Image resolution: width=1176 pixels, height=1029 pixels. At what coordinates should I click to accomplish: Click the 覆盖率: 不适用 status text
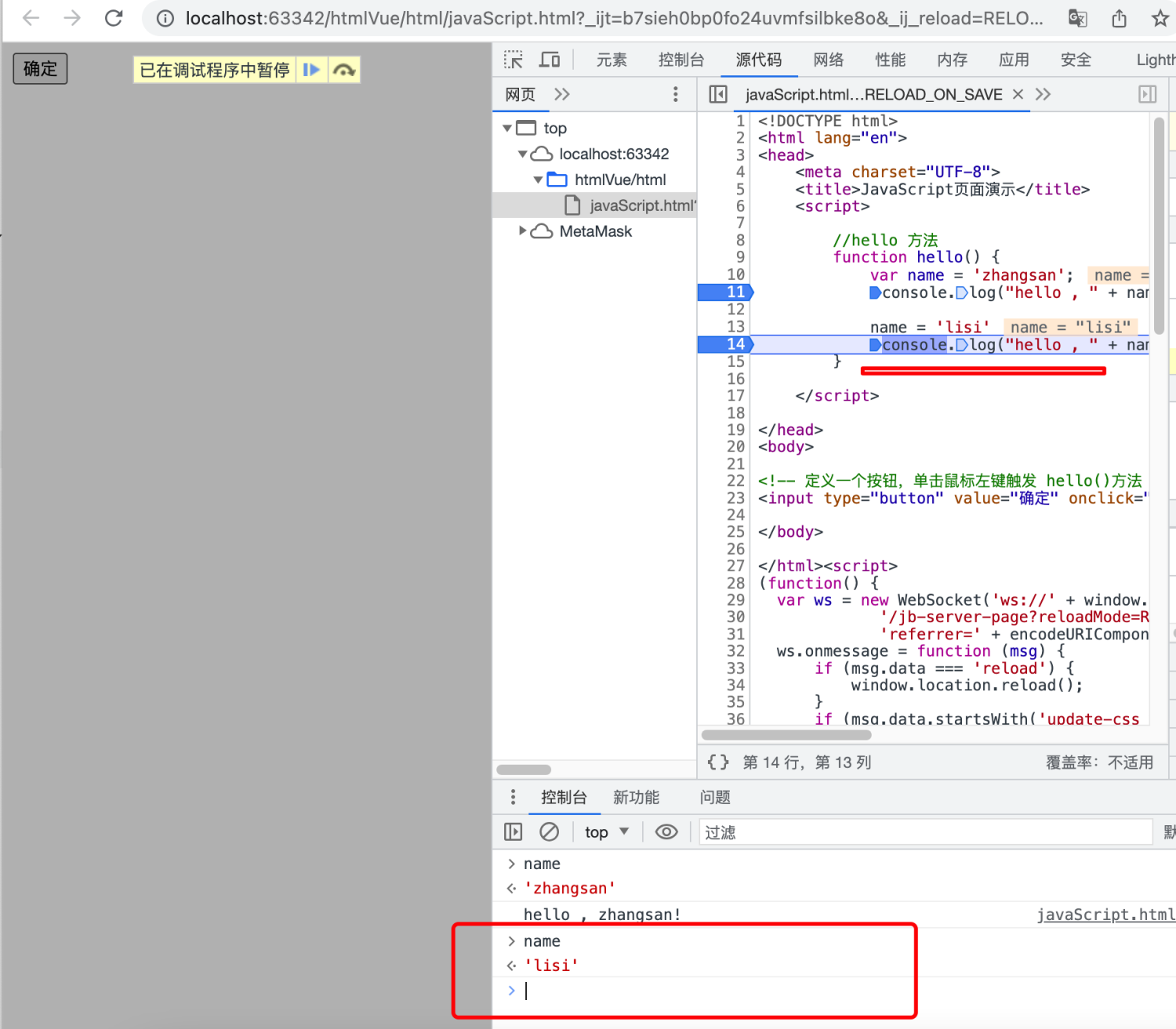click(x=1099, y=763)
